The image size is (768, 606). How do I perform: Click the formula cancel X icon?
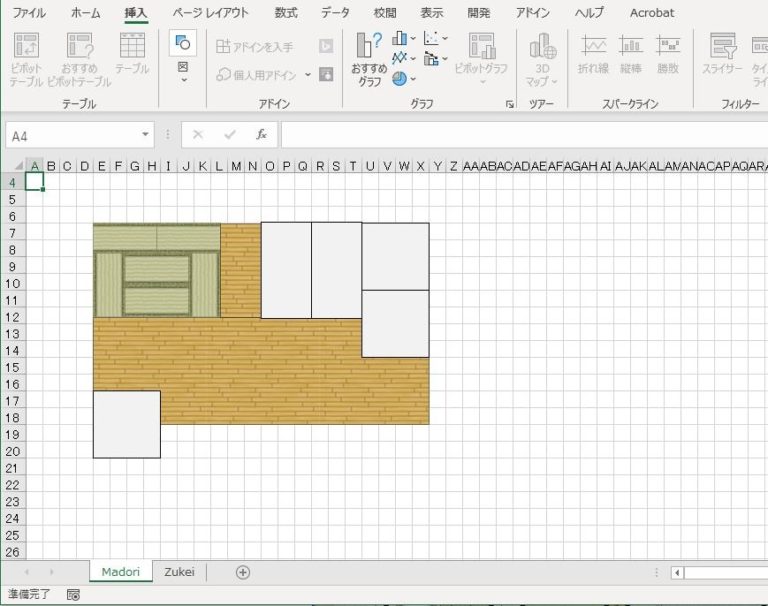[198, 134]
